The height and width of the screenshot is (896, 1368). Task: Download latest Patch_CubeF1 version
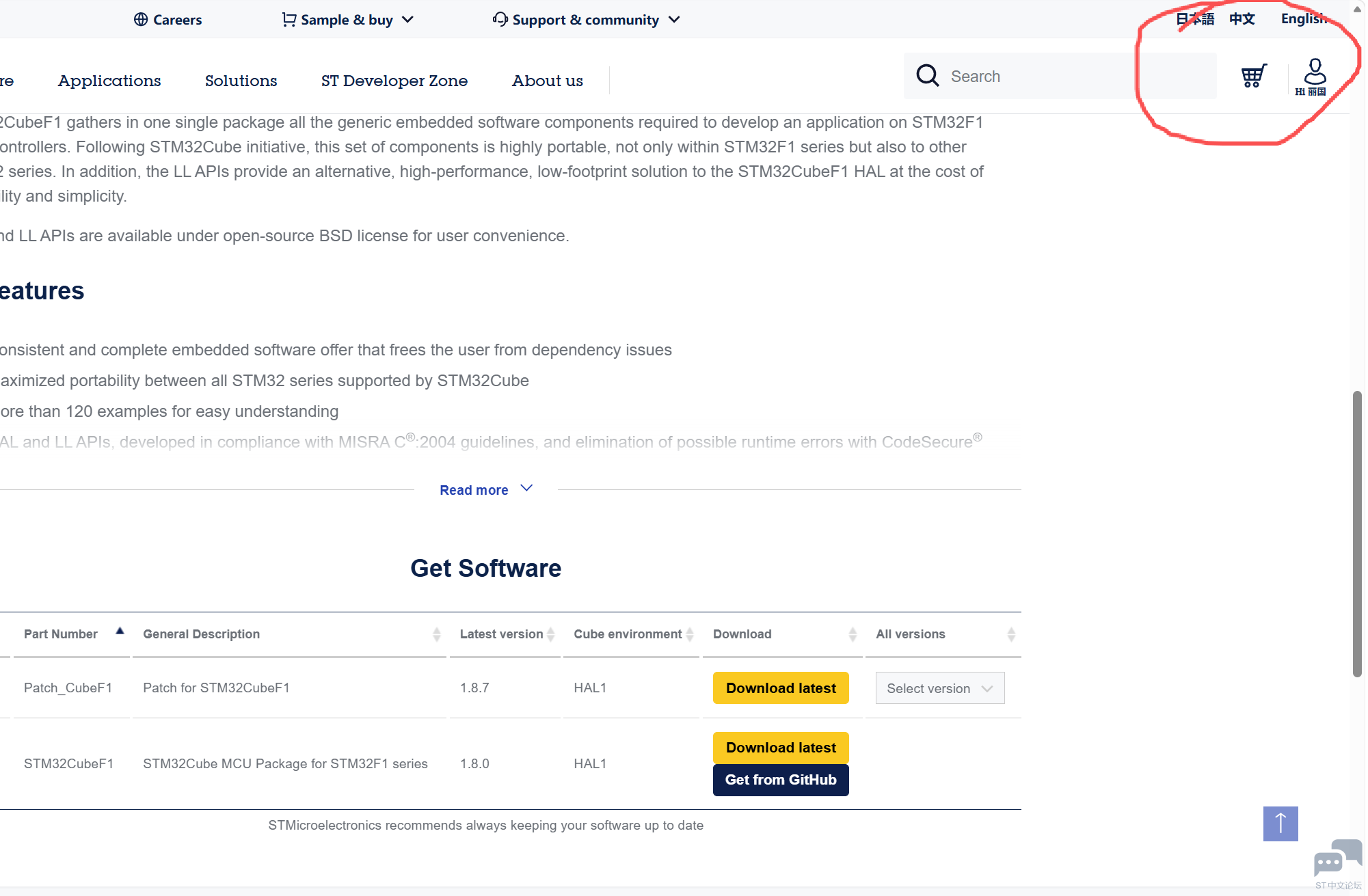pos(781,688)
